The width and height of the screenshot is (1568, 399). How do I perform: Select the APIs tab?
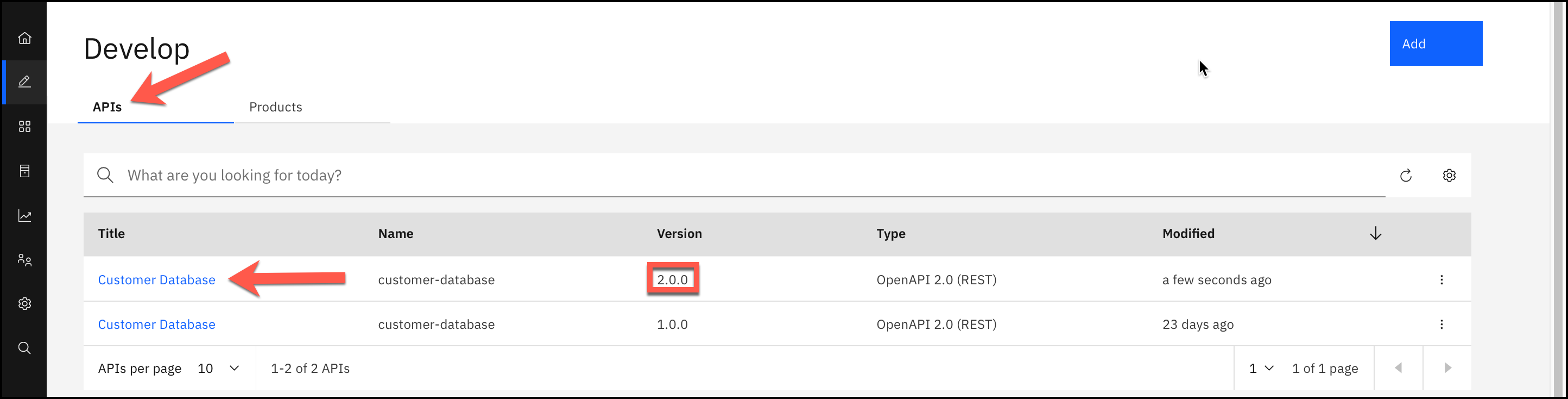[107, 107]
